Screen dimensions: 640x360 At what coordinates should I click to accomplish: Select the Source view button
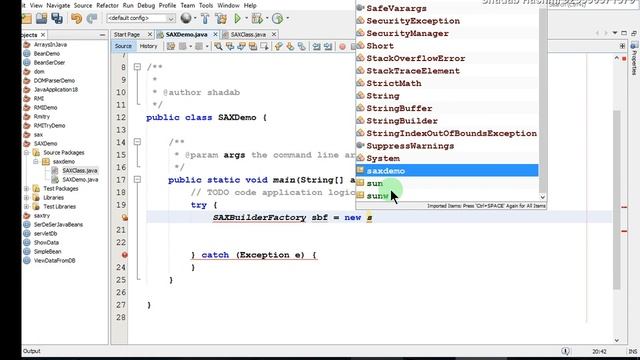tap(123, 47)
